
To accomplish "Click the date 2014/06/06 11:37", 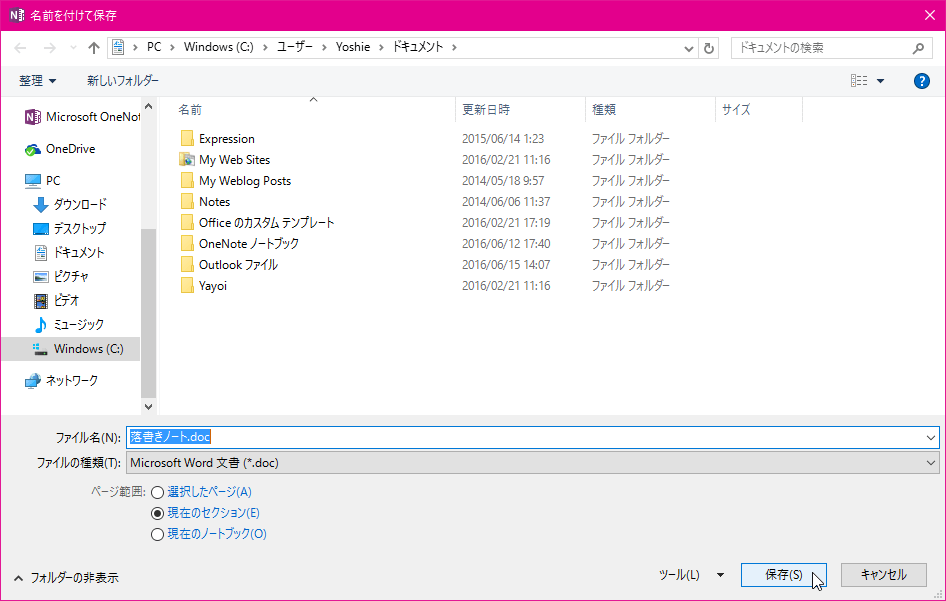I will click(506, 202).
